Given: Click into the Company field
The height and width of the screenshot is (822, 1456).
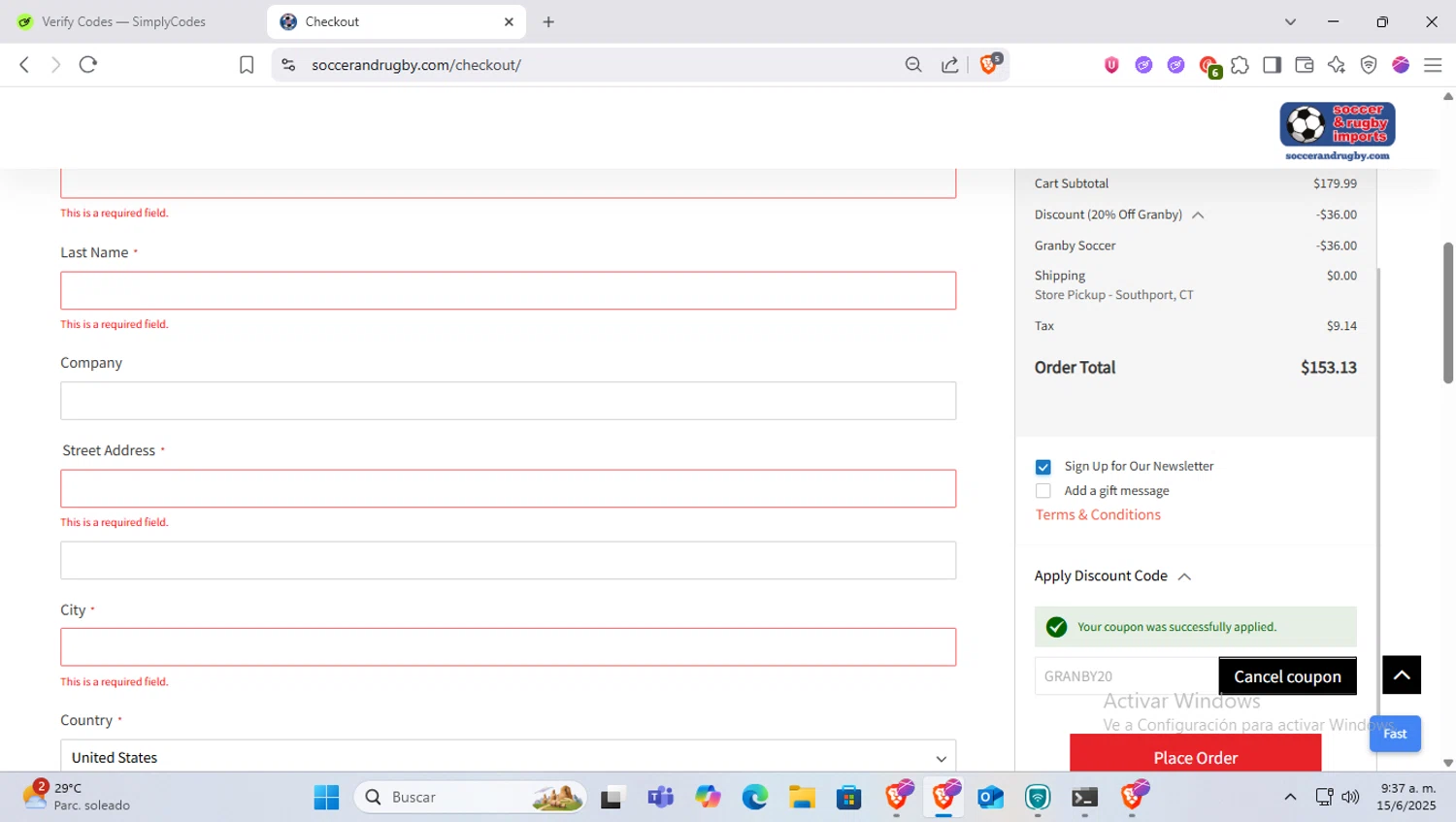Looking at the screenshot, I should 508,401.
